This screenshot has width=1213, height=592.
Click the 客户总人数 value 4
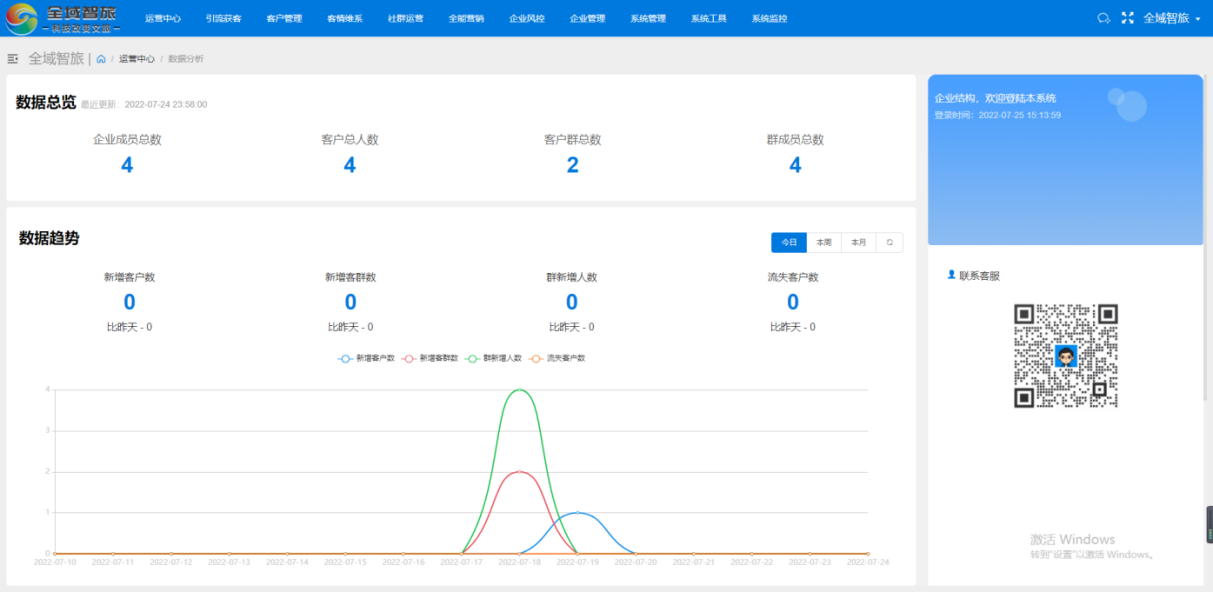350,165
